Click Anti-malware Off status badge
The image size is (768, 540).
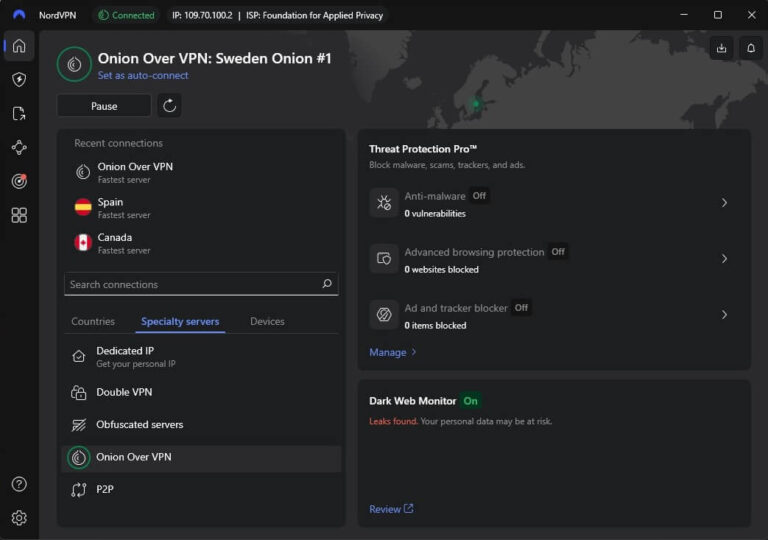pos(479,196)
